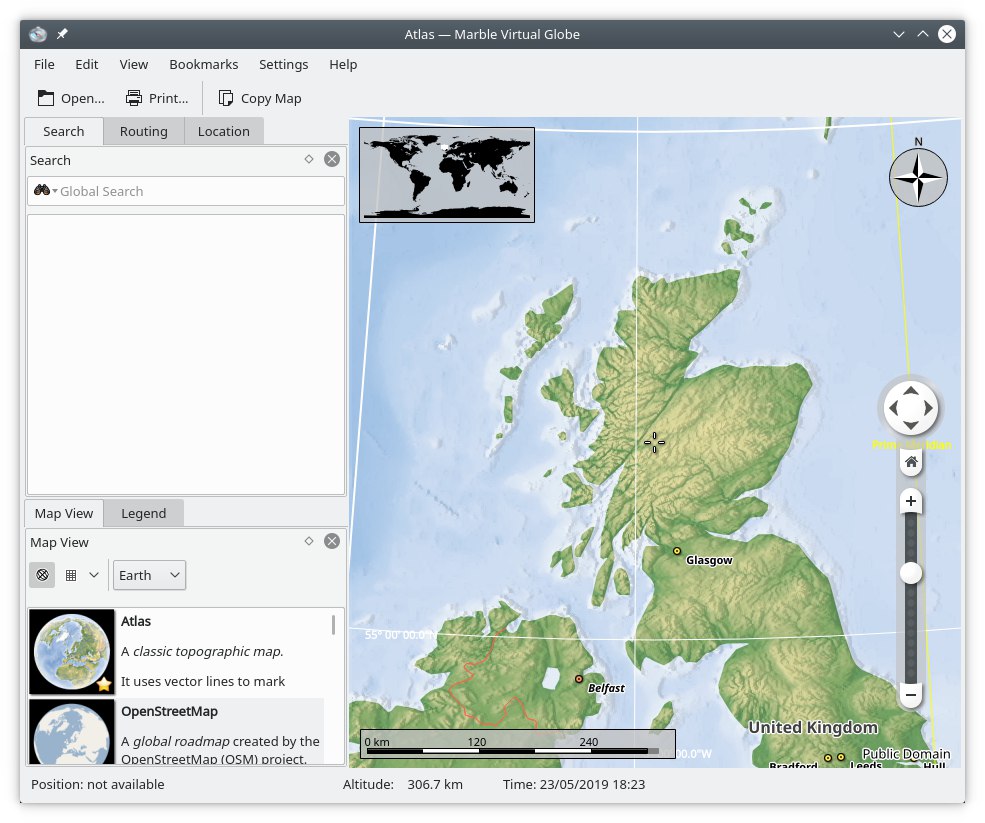Open the Bookmarks menu
985x823 pixels.
204,64
